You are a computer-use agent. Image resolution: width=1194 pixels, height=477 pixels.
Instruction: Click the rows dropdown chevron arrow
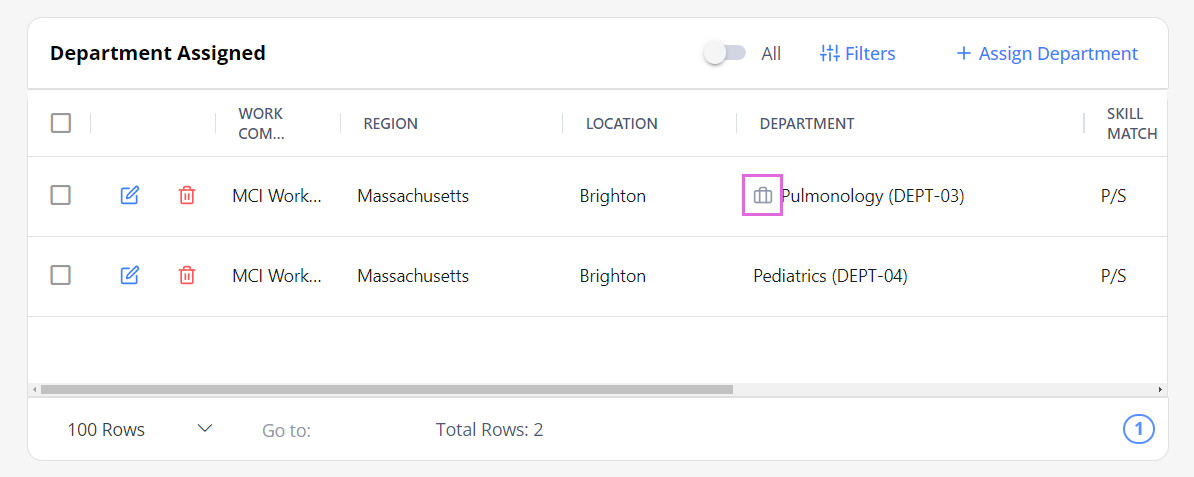click(x=204, y=428)
